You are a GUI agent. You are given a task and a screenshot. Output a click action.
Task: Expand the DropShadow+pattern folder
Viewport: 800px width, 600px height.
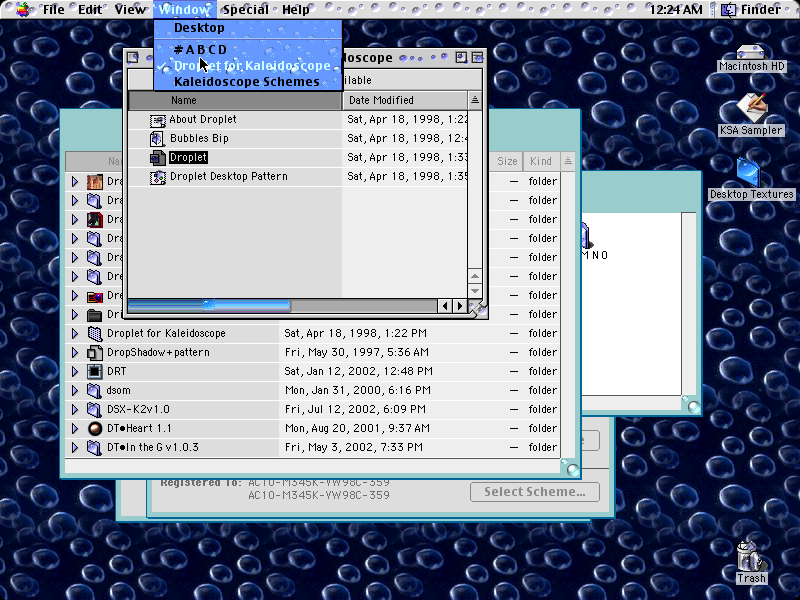[74, 353]
